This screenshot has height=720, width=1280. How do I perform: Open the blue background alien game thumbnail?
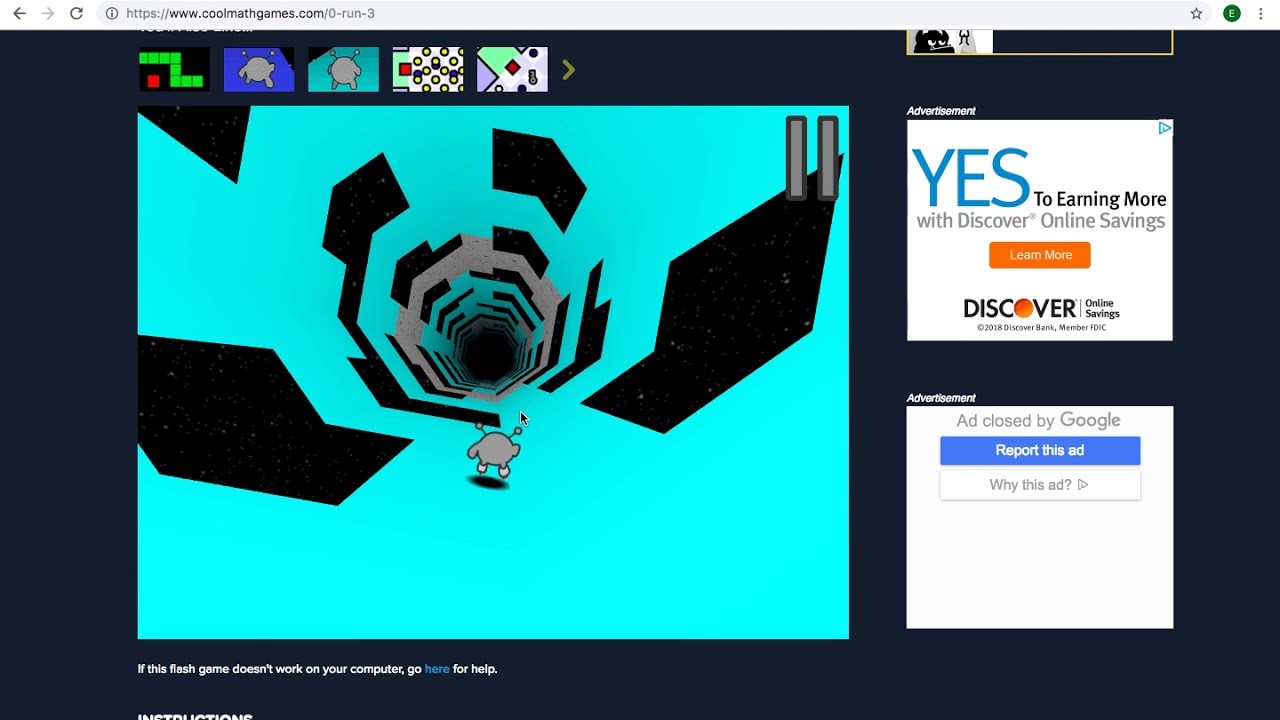tap(259, 69)
